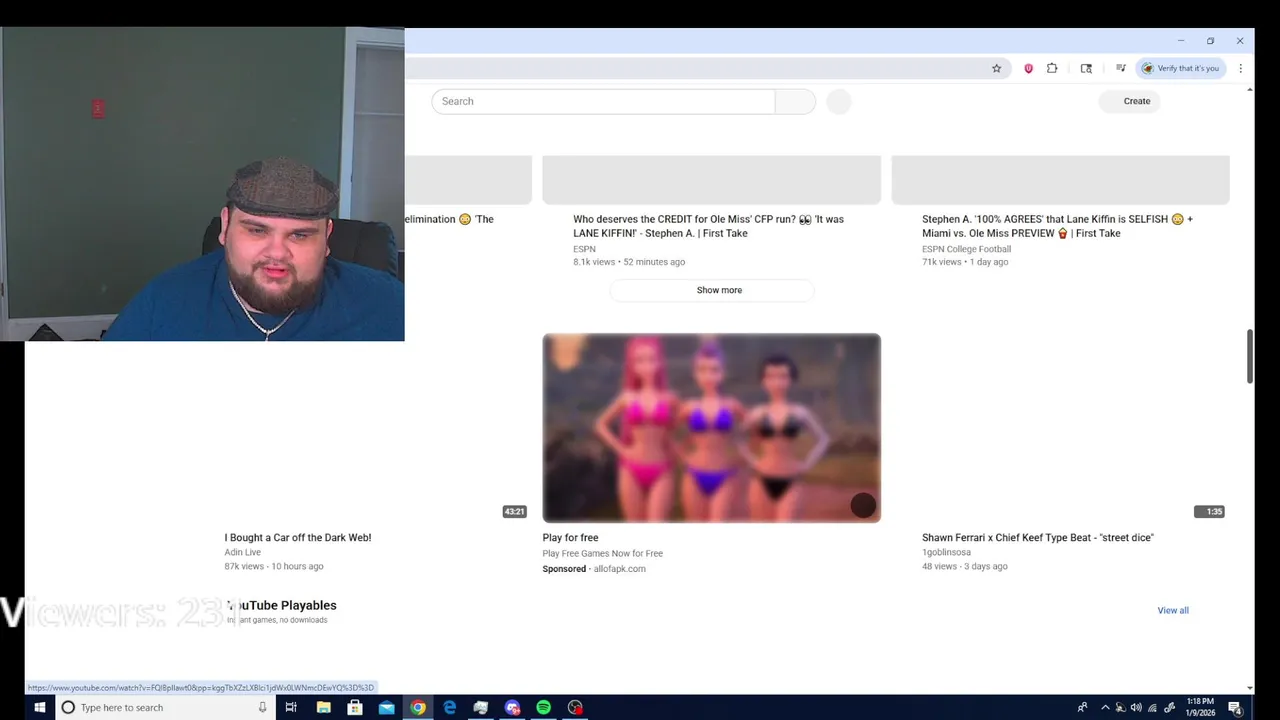The height and width of the screenshot is (720, 1280).
Task: Open the Chrome extensions puzzle icon
Action: [x=1052, y=68]
